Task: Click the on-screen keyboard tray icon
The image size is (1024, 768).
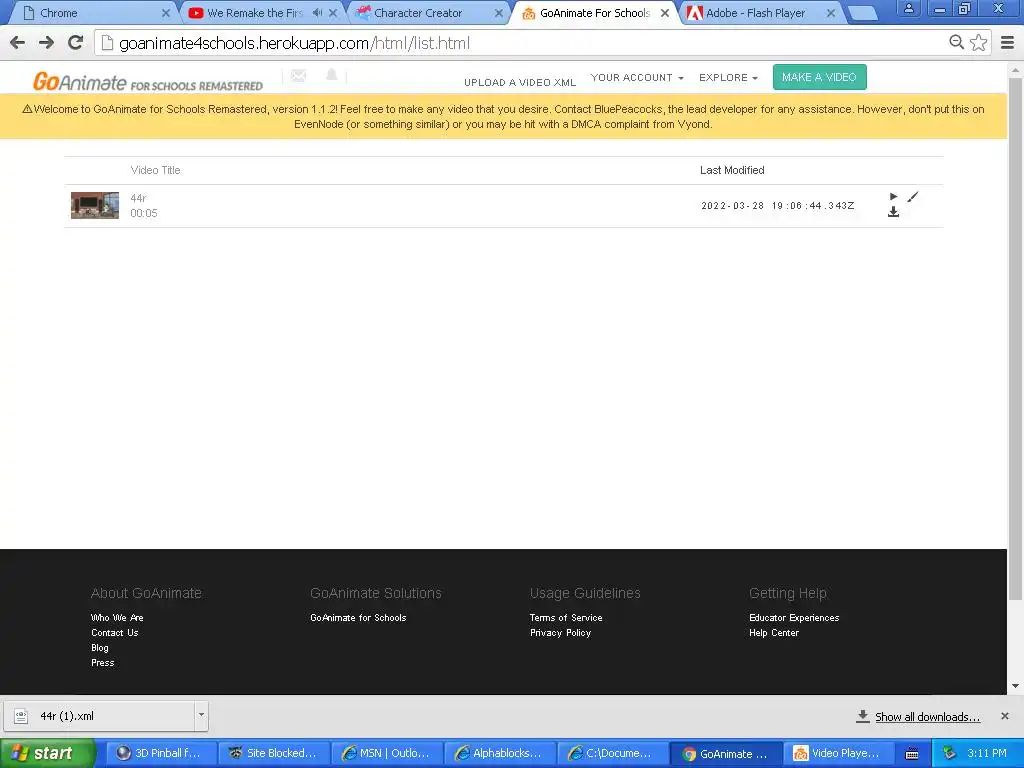Action: (x=912, y=754)
